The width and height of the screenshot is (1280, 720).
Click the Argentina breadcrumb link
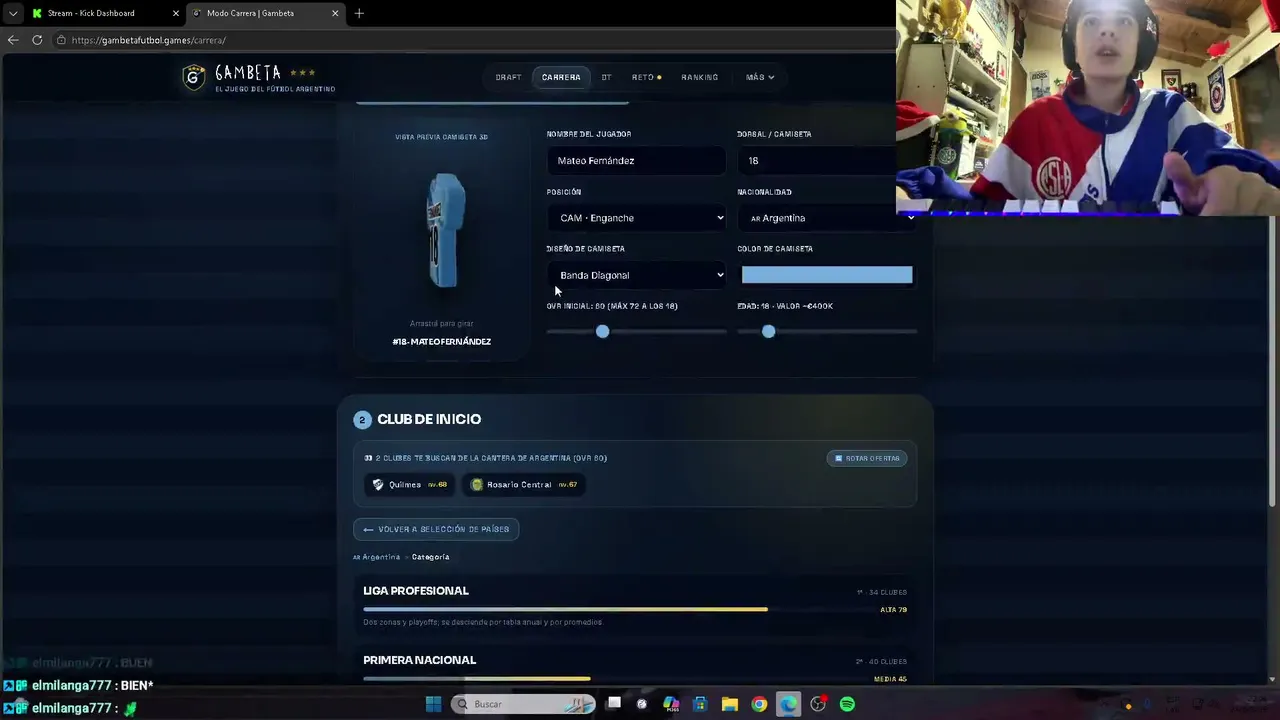click(x=377, y=557)
